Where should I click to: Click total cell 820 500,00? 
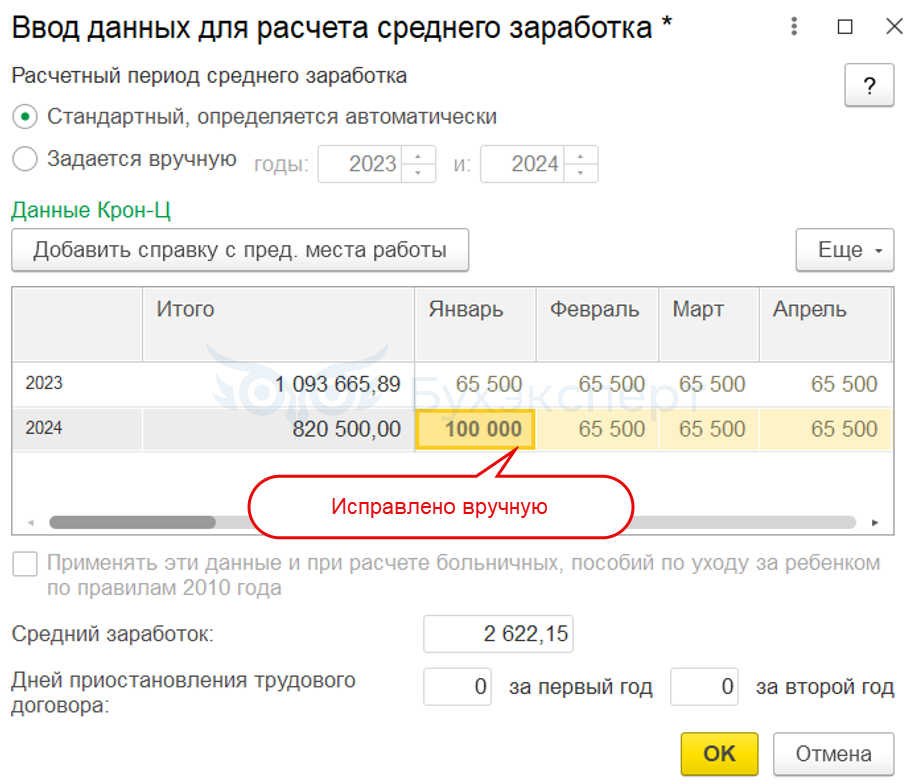pyautogui.click(x=278, y=429)
